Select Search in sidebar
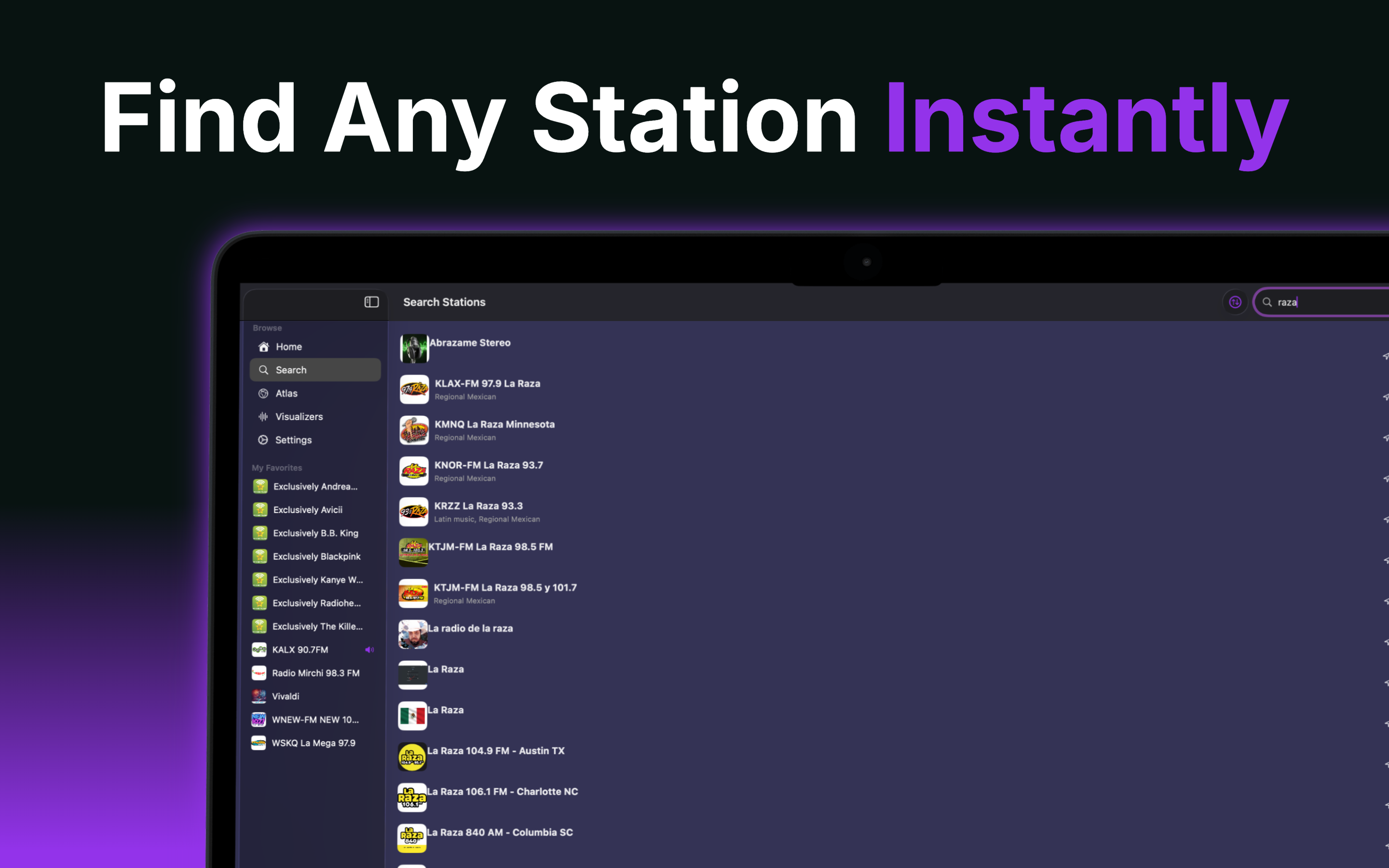1389x868 pixels. pos(315,370)
